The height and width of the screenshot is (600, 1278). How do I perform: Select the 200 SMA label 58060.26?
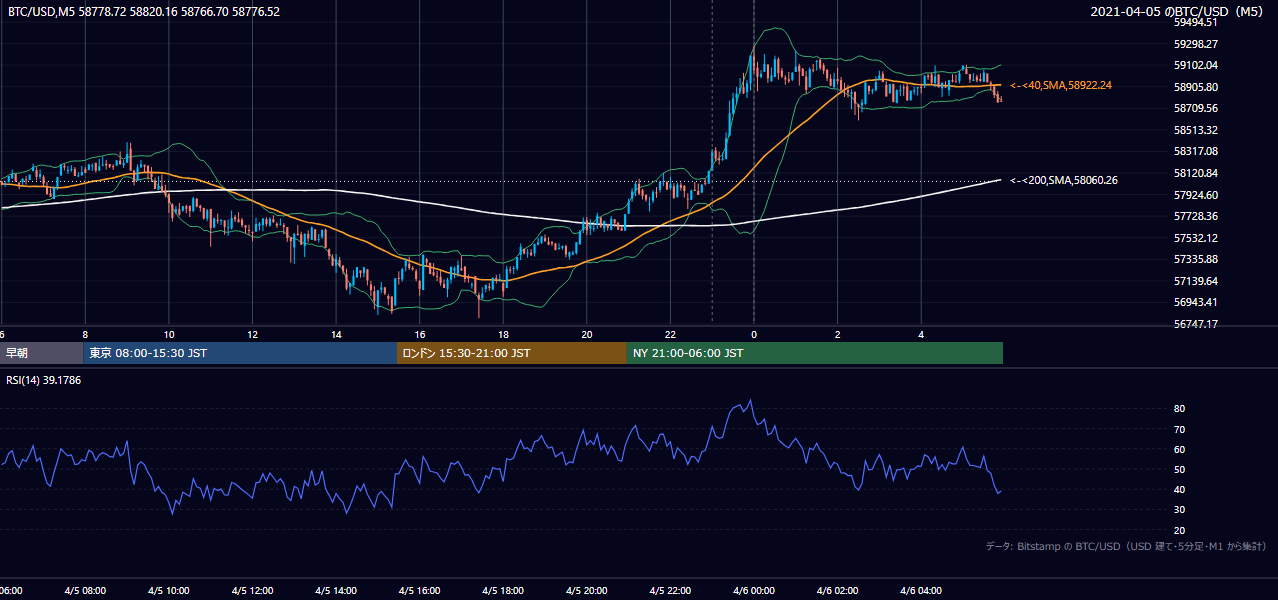pyautogui.click(x=1064, y=180)
